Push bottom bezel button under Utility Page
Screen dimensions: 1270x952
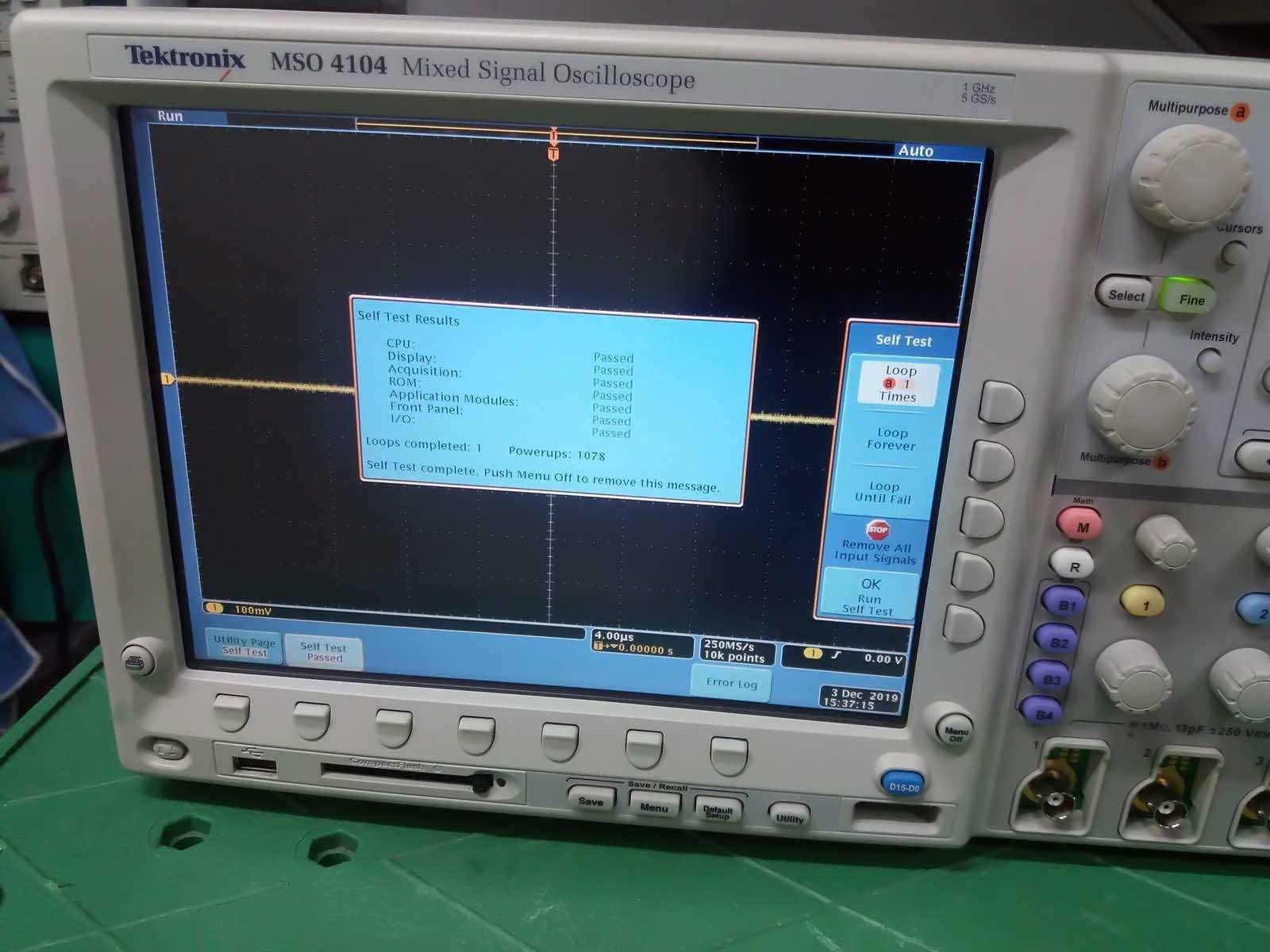click(x=232, y=712)
